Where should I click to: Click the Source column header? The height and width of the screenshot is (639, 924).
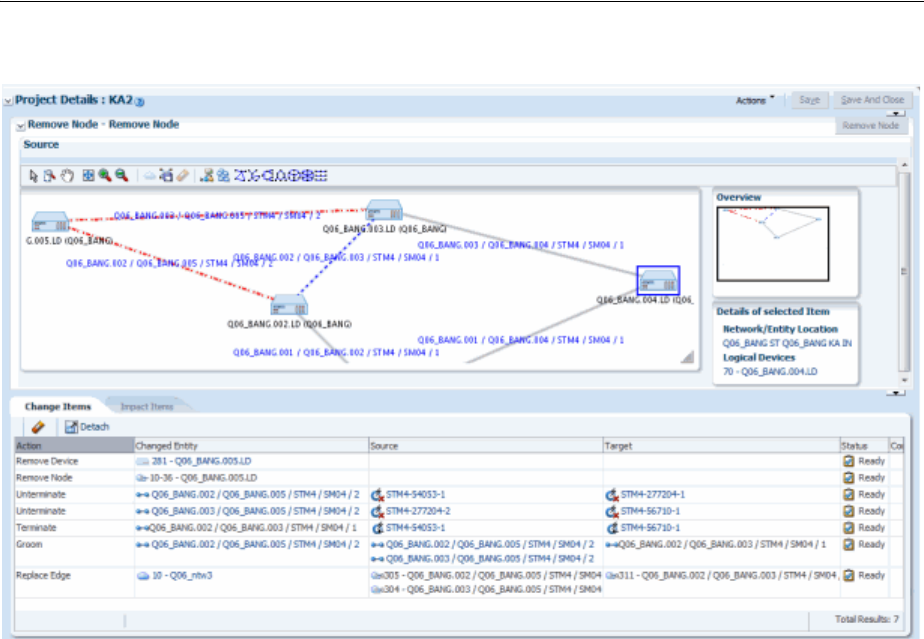[486, 446]
